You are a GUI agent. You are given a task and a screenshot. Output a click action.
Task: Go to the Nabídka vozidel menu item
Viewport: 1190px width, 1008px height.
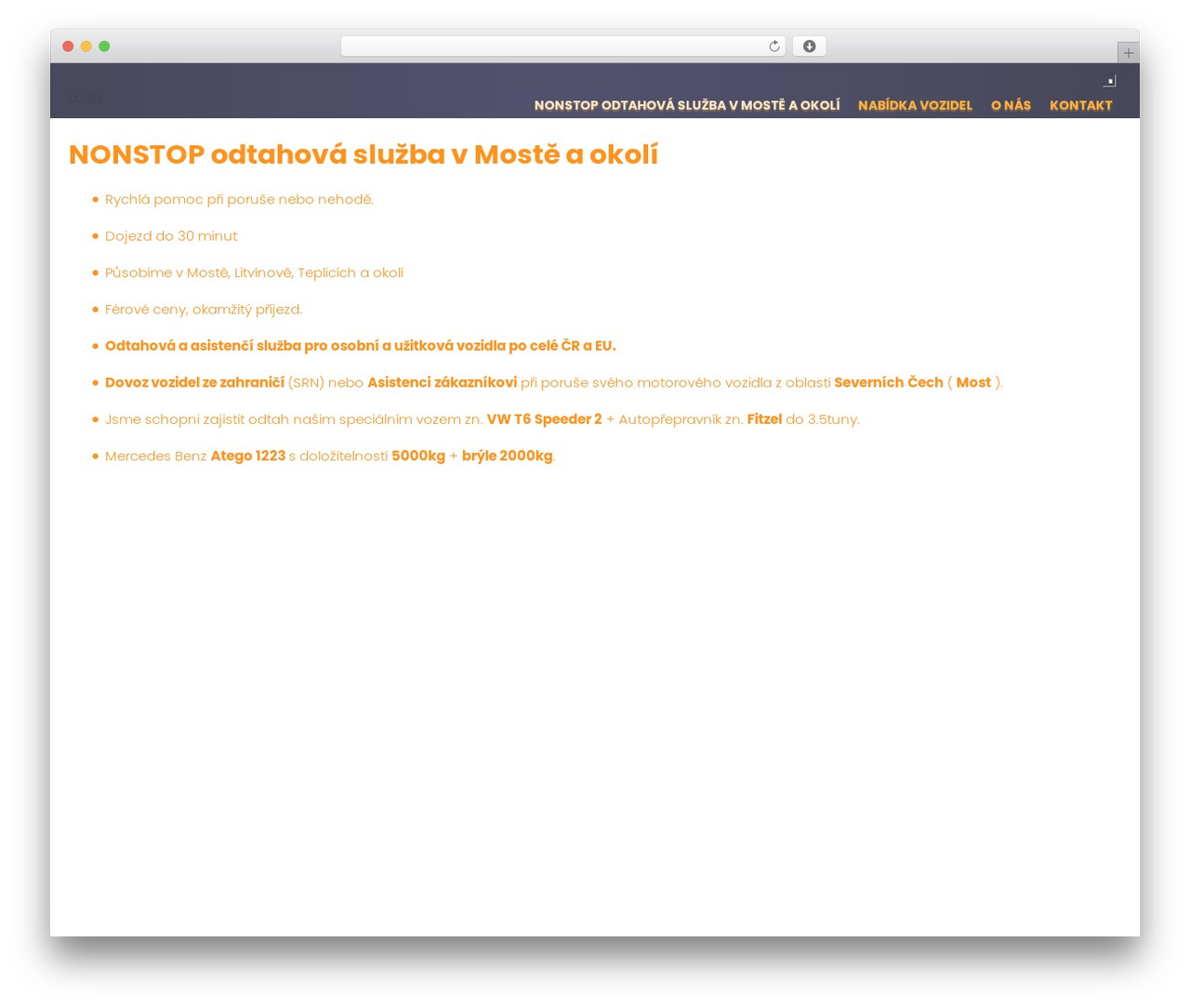pos(915,105)
